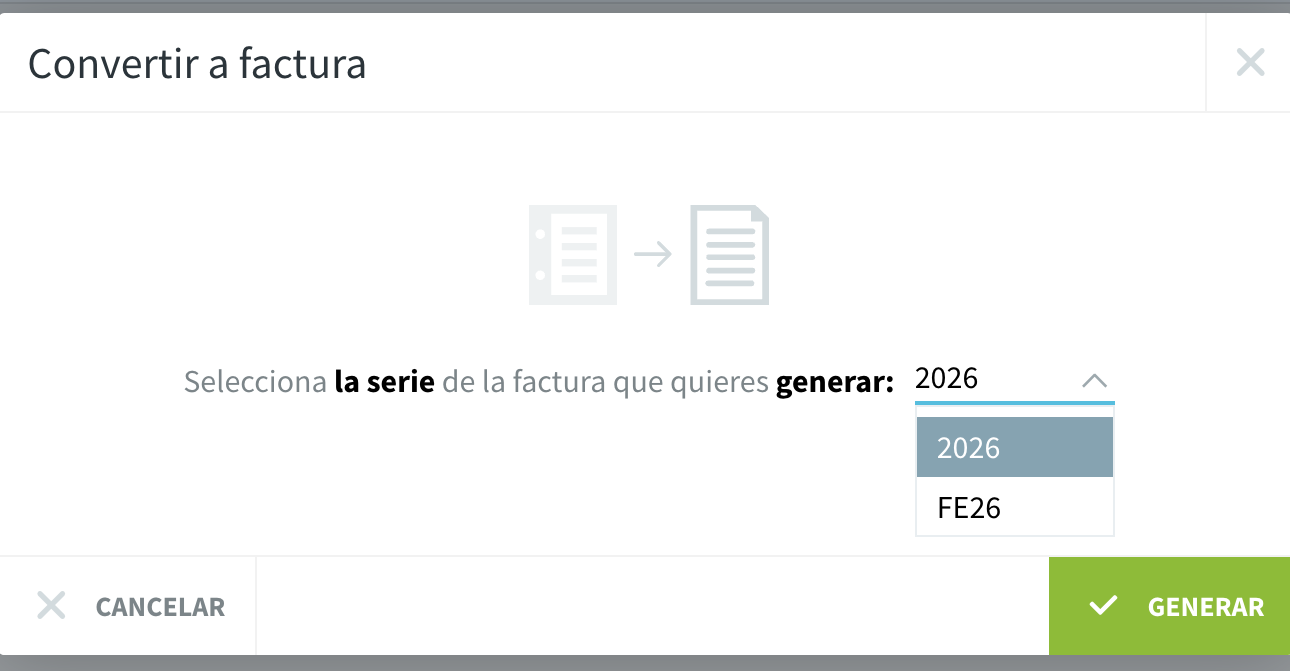Click the arrow between document icons
Image resolution: width=1290 pixels, height=671 pixels.
click(653, 254)
